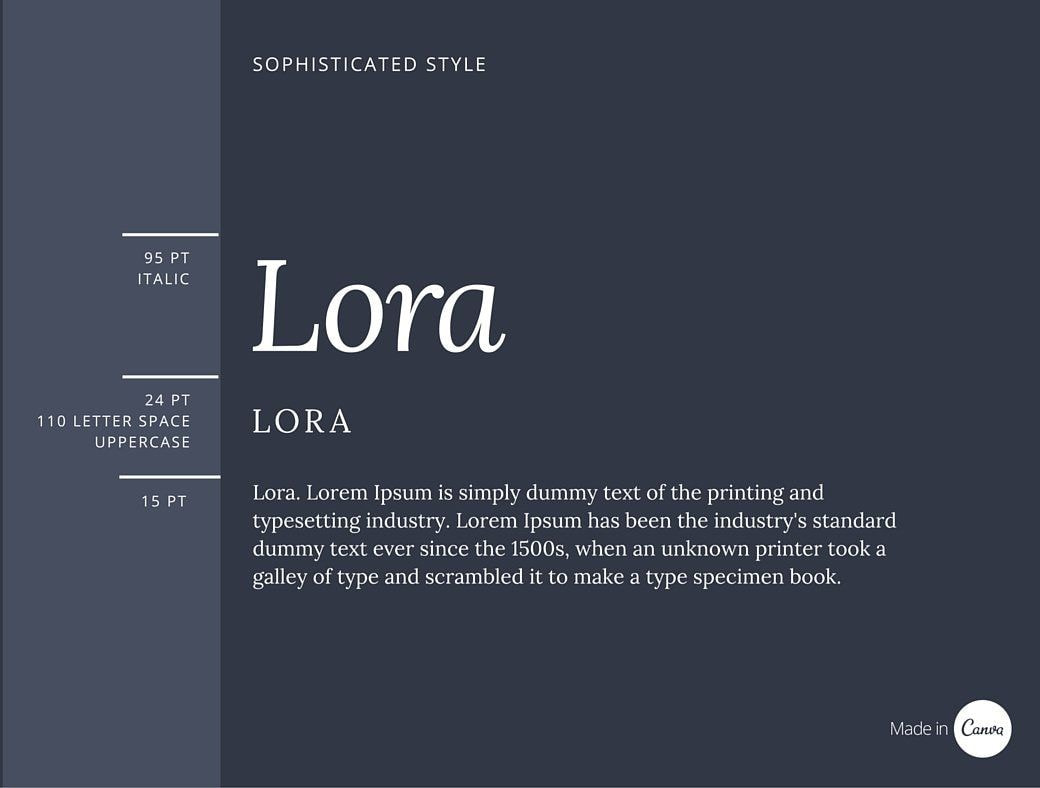Viewport: 1040px width, 788px height.
Task: Click the "24 PT" size label
Action: pos(167,400)
